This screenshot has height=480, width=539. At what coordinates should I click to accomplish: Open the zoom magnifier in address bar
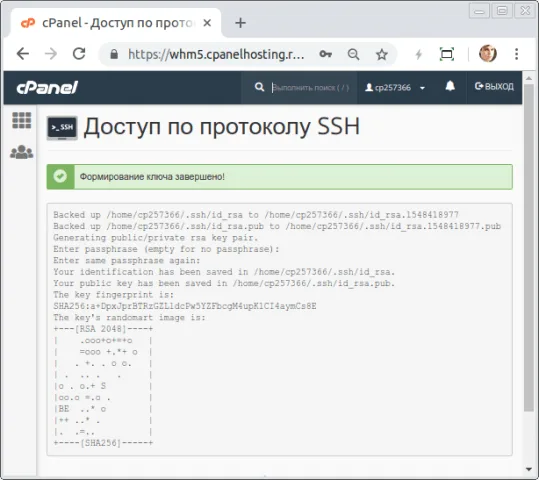353,54
